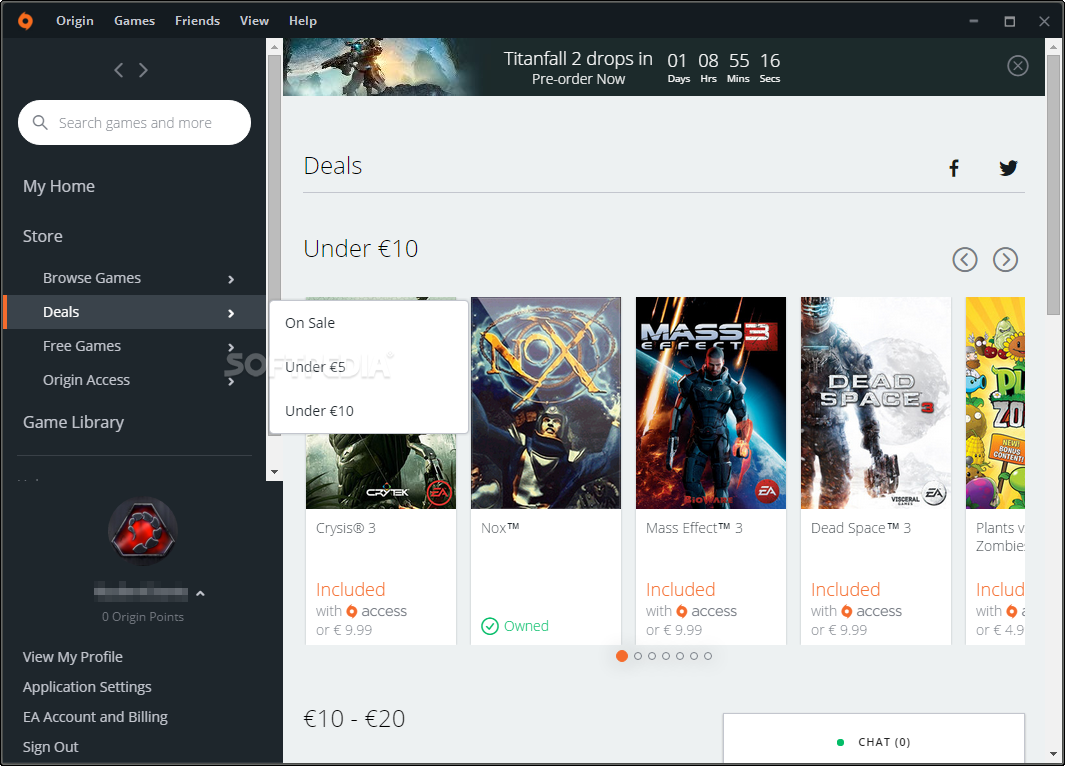
Task: Expand Origin Access submenu arrow
Action: point(231,381)
